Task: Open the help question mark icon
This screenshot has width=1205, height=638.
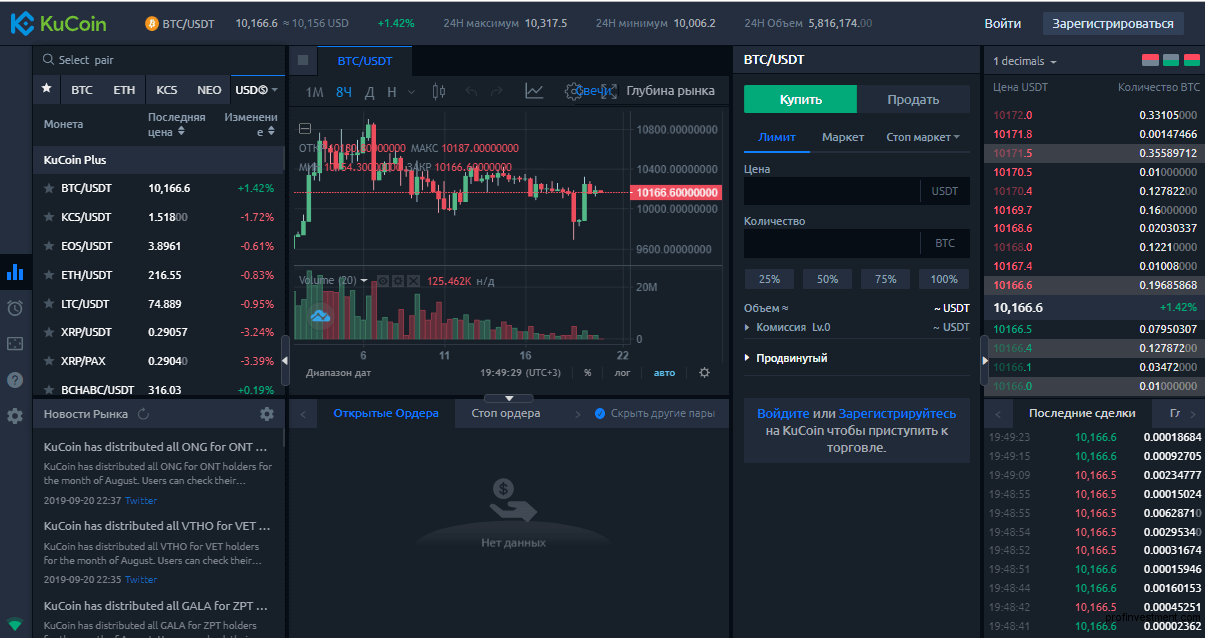Action: click(15, 380)
